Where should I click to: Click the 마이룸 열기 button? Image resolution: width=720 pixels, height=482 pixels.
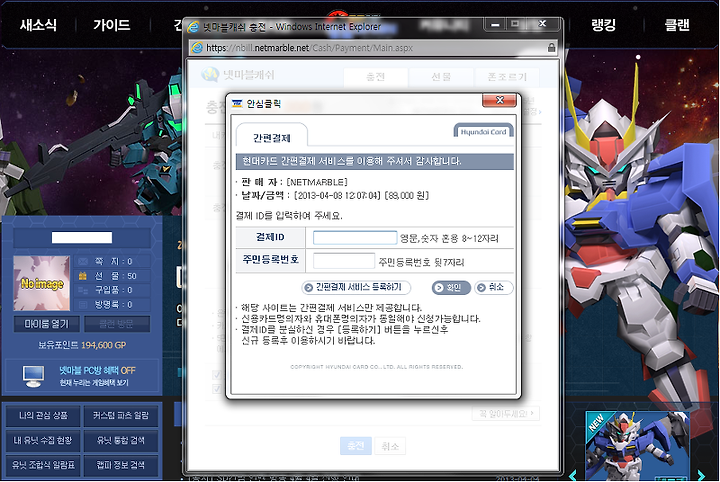coord(47,324)
